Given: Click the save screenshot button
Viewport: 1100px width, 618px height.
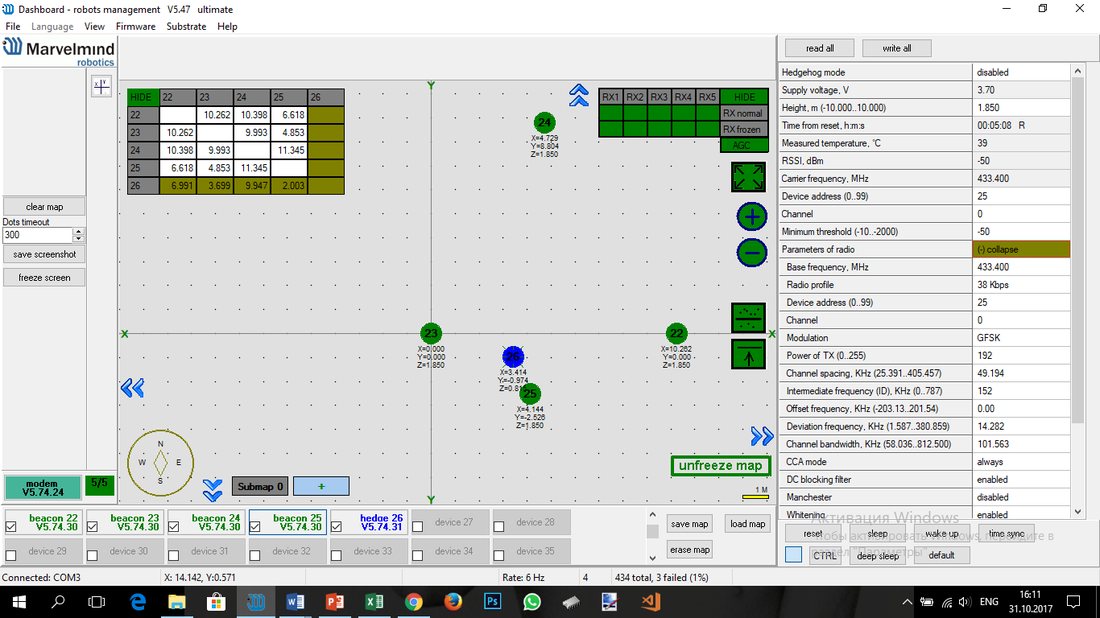Looking at the screenshot, I should 44,254.
